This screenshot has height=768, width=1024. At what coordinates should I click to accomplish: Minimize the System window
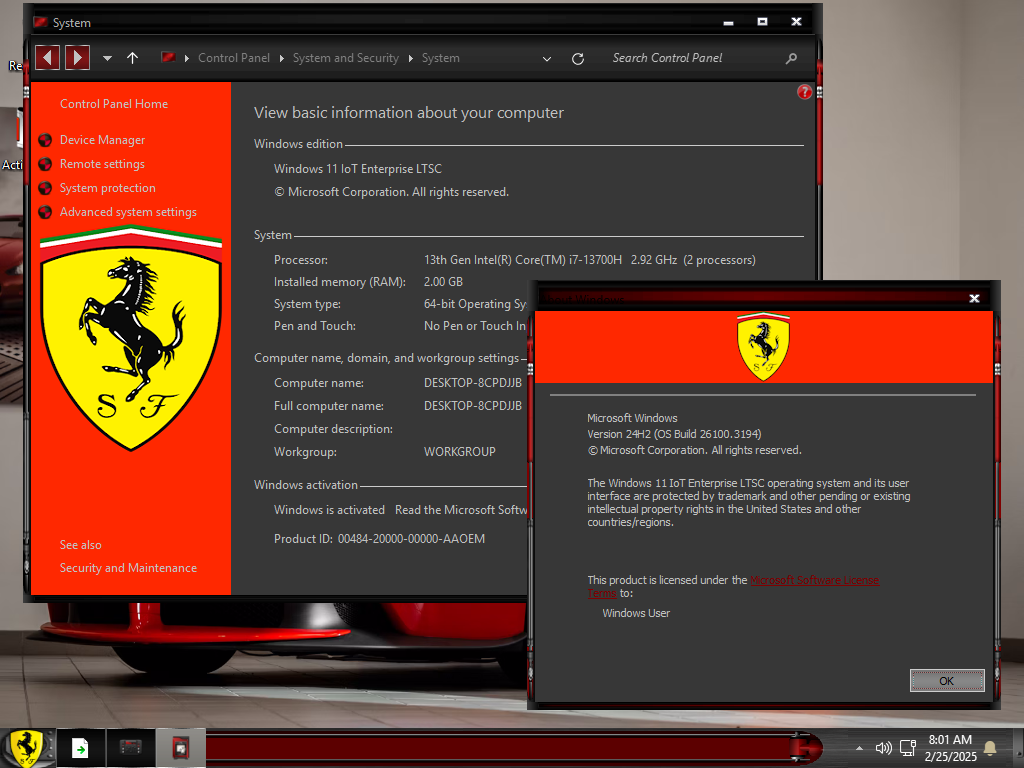pos(729,22)
